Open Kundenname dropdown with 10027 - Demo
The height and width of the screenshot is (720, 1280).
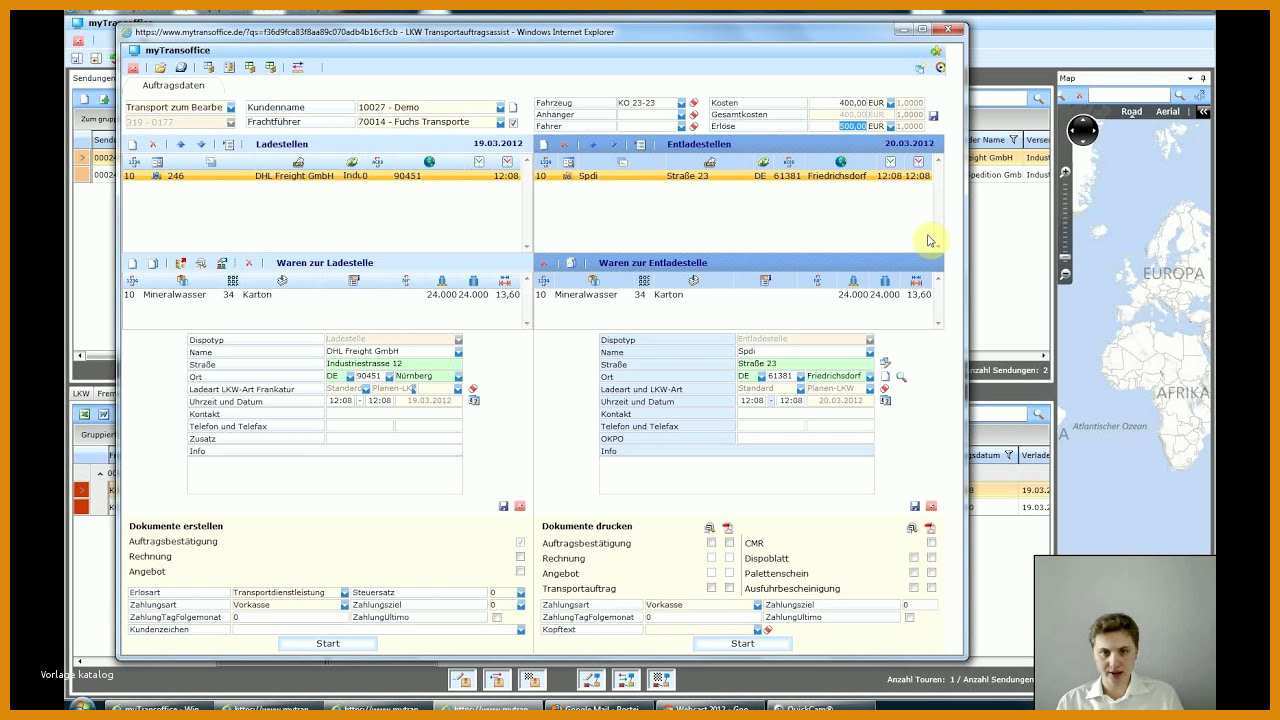[x=501, y=107]
